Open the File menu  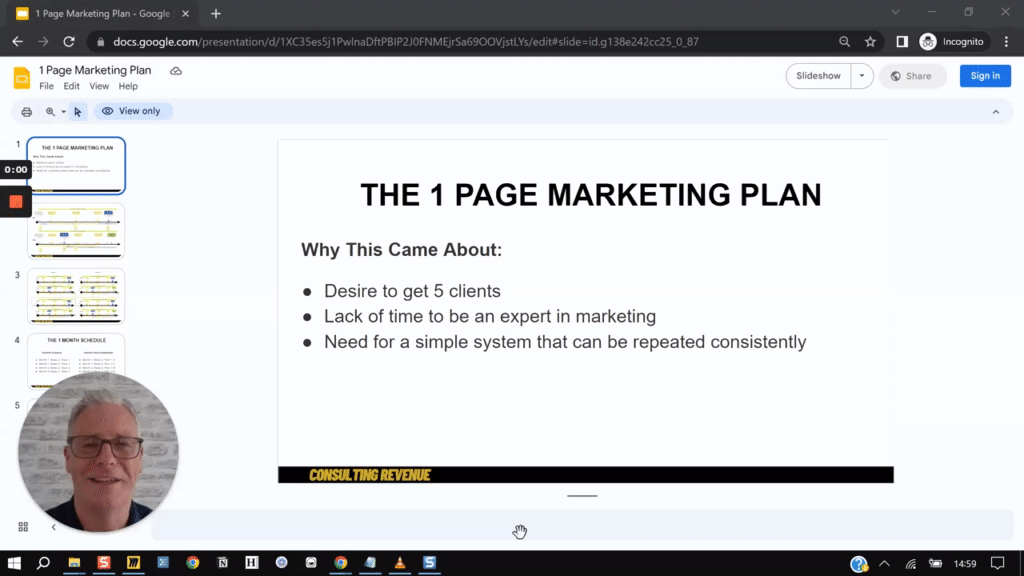[x=46, y=86]
